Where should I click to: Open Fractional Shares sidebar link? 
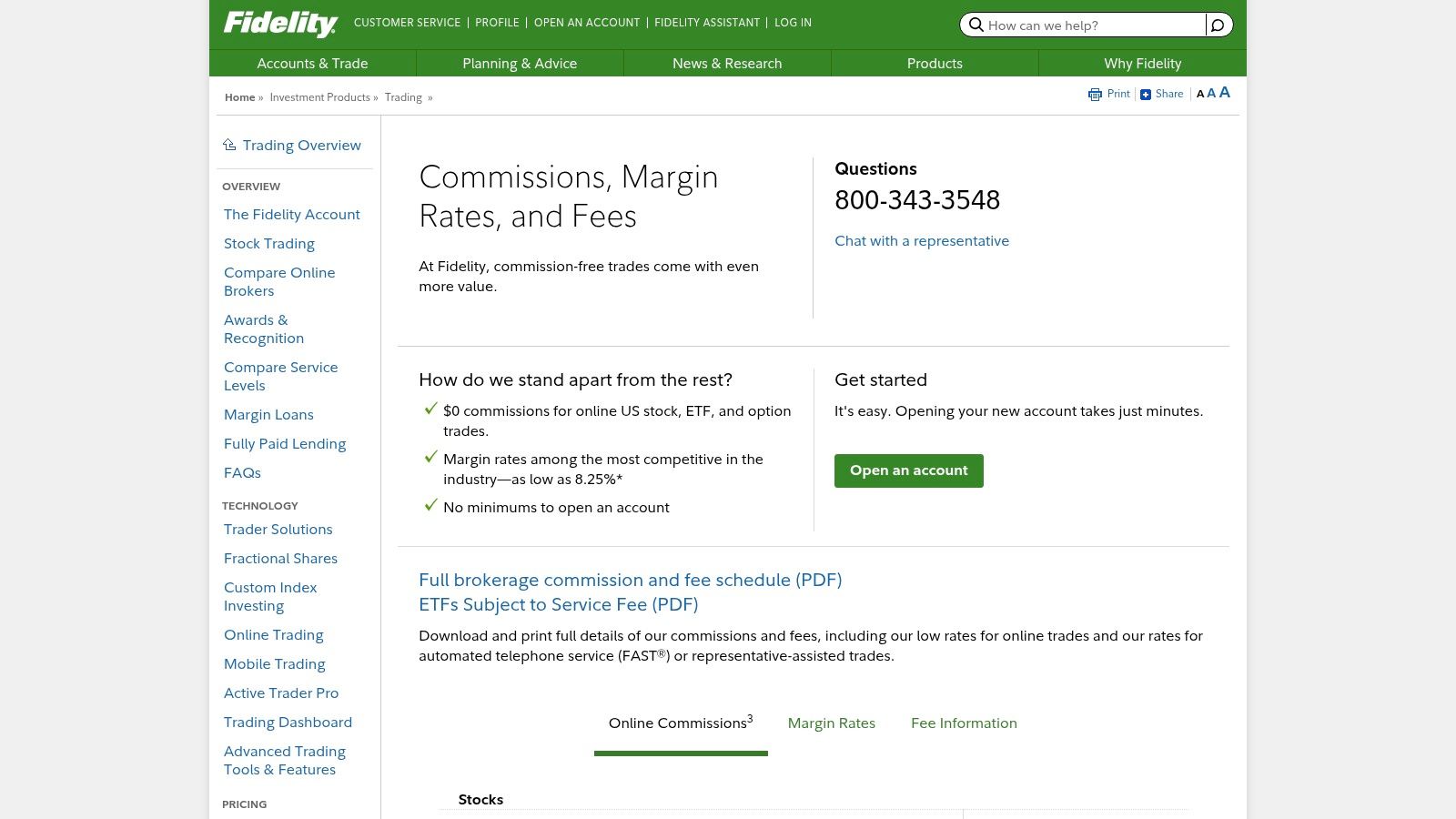click(x=280, y=558)
